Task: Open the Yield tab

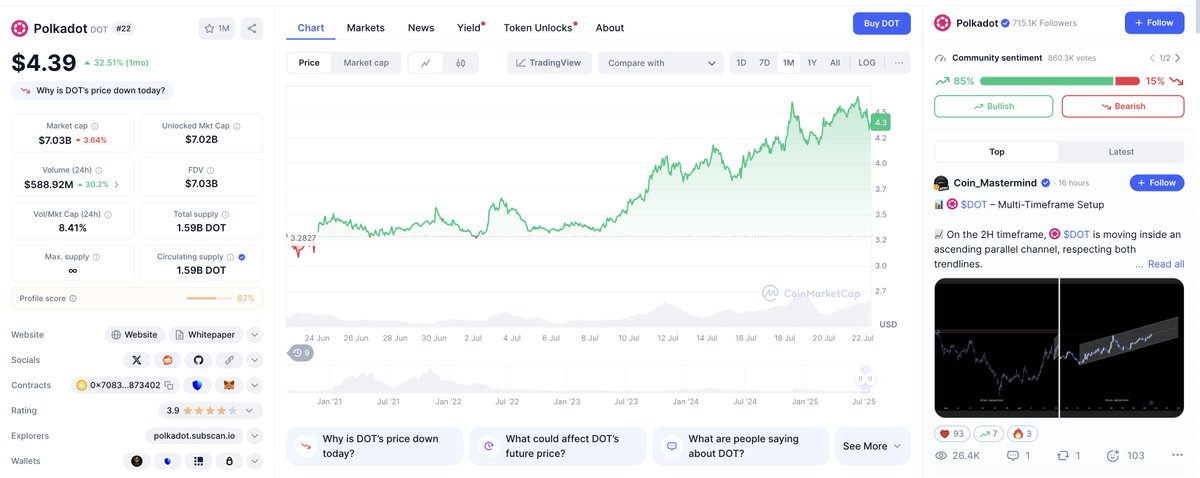Action: (469, 28)
